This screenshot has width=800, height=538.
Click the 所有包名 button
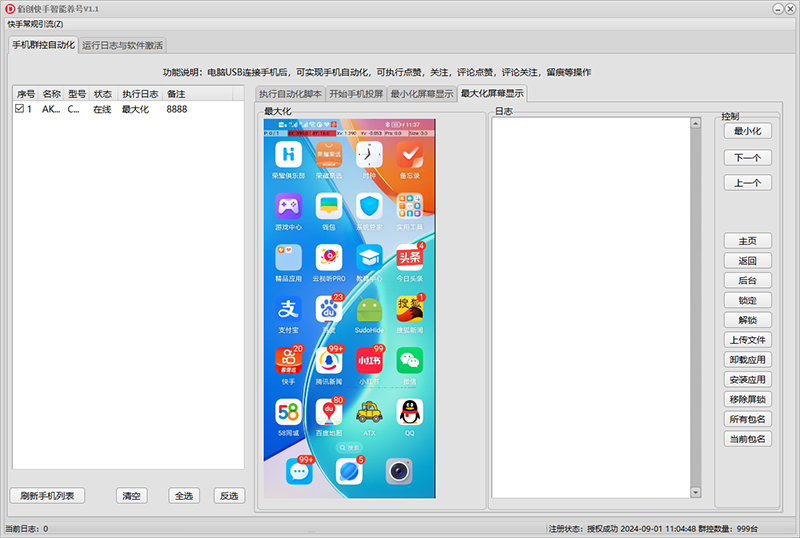click(747, 419)
